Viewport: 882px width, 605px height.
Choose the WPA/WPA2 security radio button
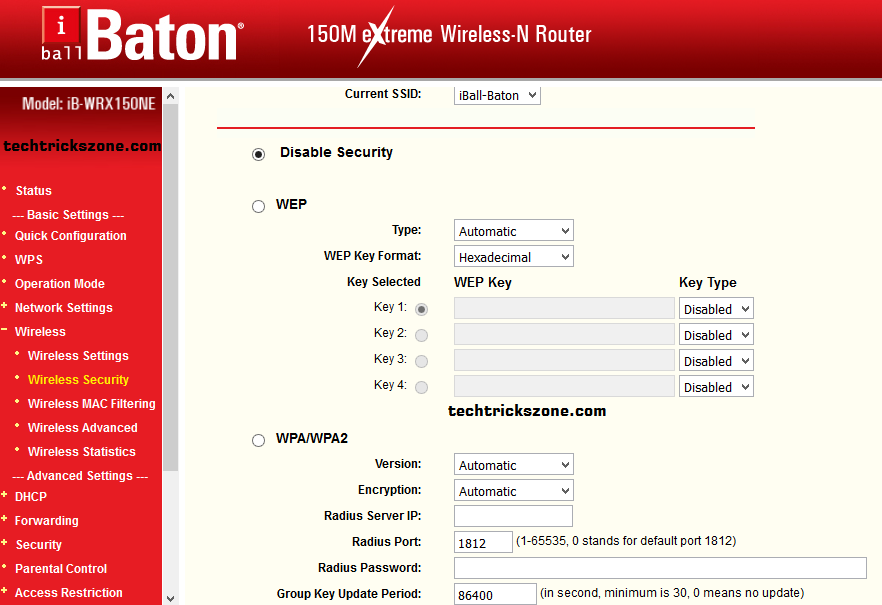pos(258,440)
